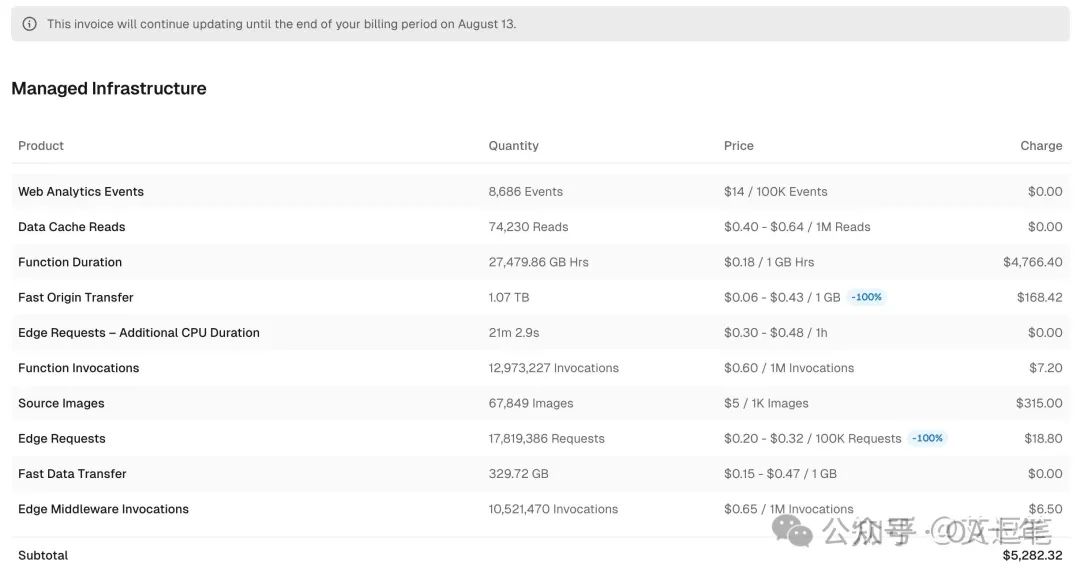Click the $4,766.40 Function Duration charge
1080x575 pixels.
click(x=1032, y=262)
